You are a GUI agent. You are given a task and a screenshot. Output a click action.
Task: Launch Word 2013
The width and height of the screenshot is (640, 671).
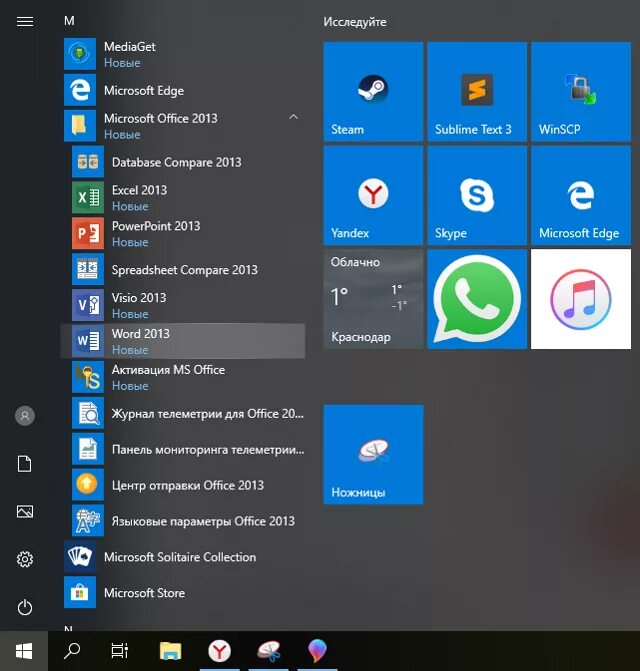pos(184,341)
